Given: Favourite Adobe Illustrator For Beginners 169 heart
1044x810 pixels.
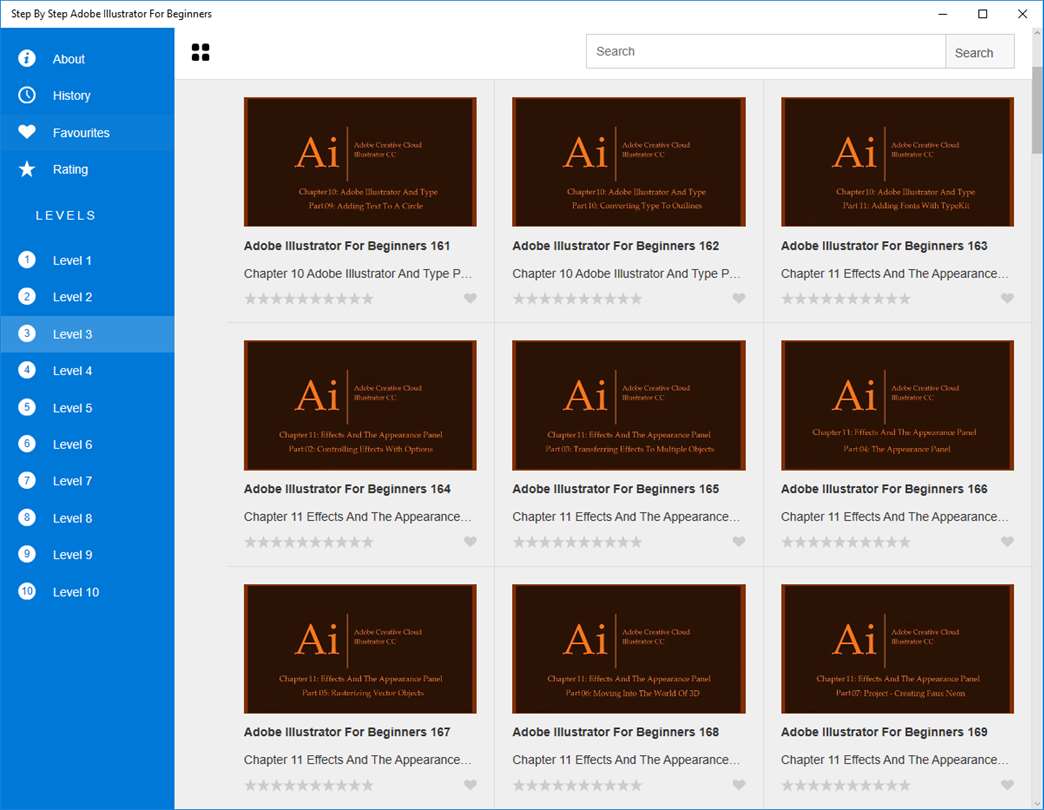Looking at the screenshot, I should 1007,785.
